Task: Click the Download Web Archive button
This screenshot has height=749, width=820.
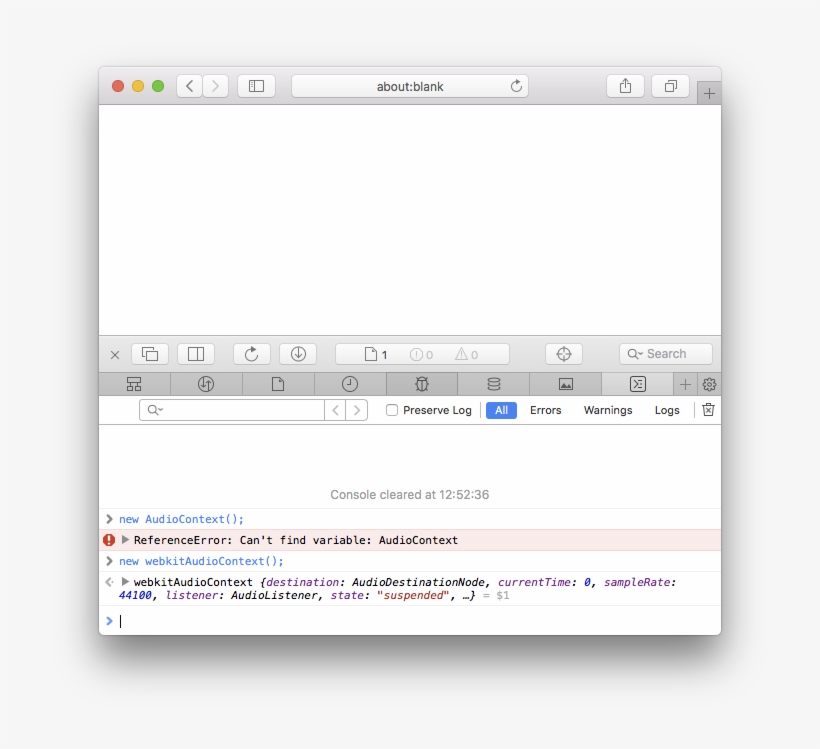Action: coord(298,354)
